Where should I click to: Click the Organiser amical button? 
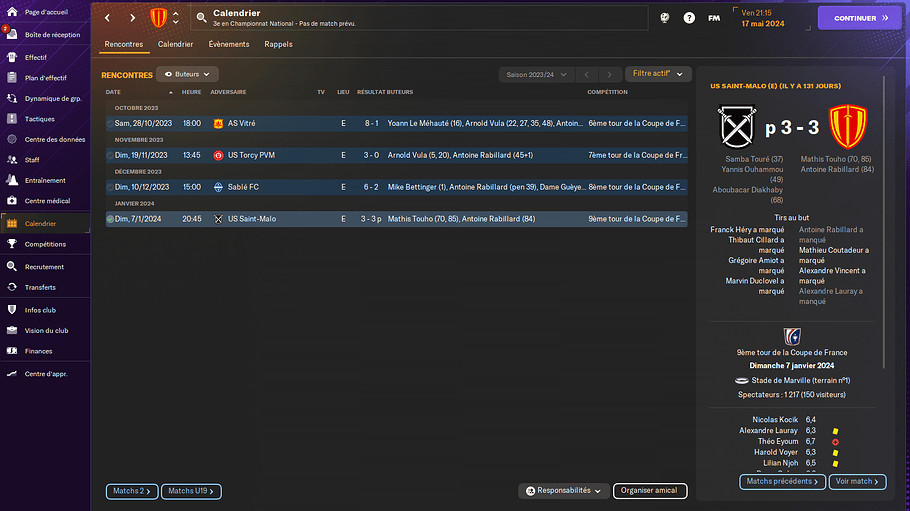[x=649, y=491]
